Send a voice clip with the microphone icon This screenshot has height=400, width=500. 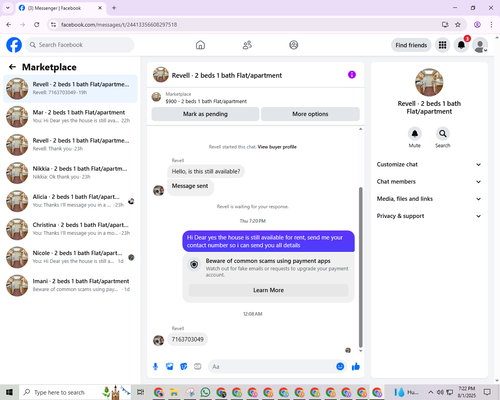[x=155, y=367]
